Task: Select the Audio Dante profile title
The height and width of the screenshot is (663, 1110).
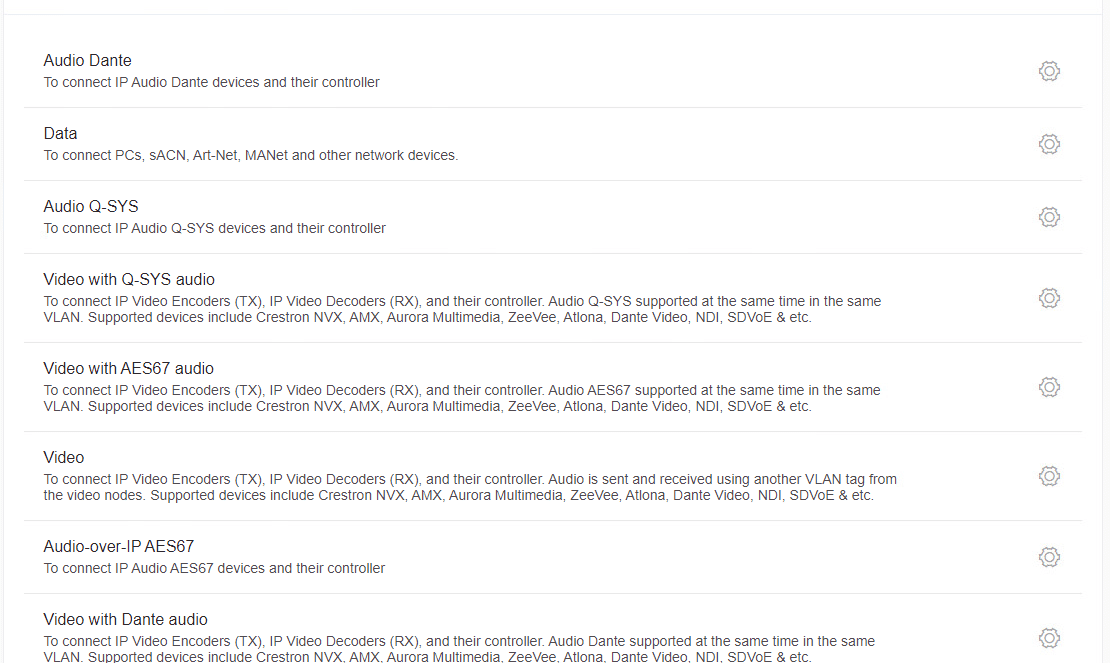Action: pyautogui.click(x=87, y=60)
